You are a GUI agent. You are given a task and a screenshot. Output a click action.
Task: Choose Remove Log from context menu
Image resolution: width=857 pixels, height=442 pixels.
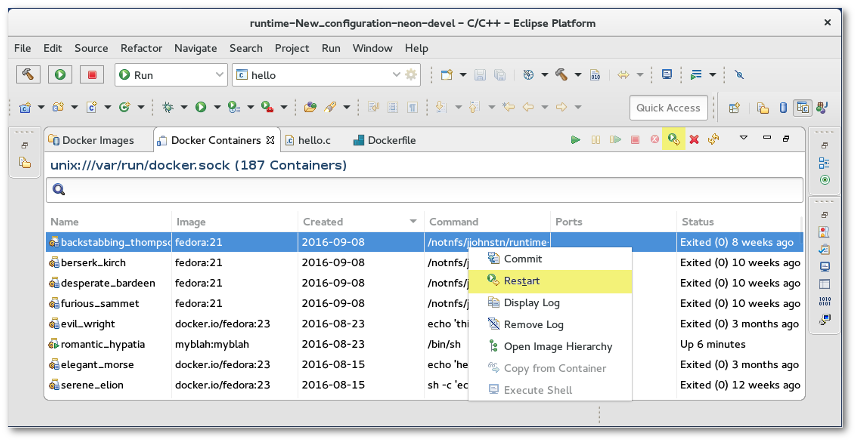pos(550,325)
